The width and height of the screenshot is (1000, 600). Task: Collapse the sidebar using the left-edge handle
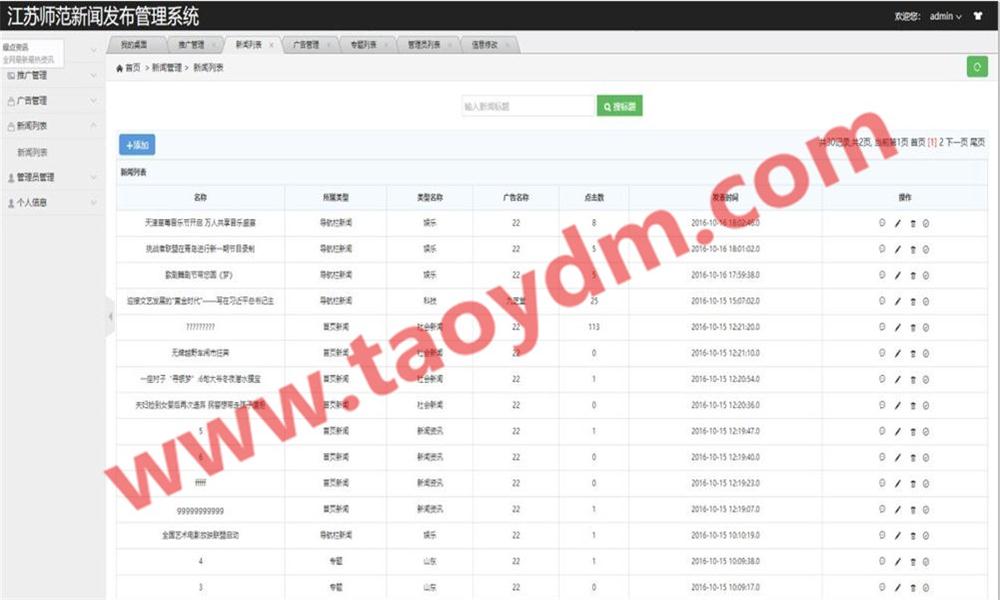click(110, 316)
